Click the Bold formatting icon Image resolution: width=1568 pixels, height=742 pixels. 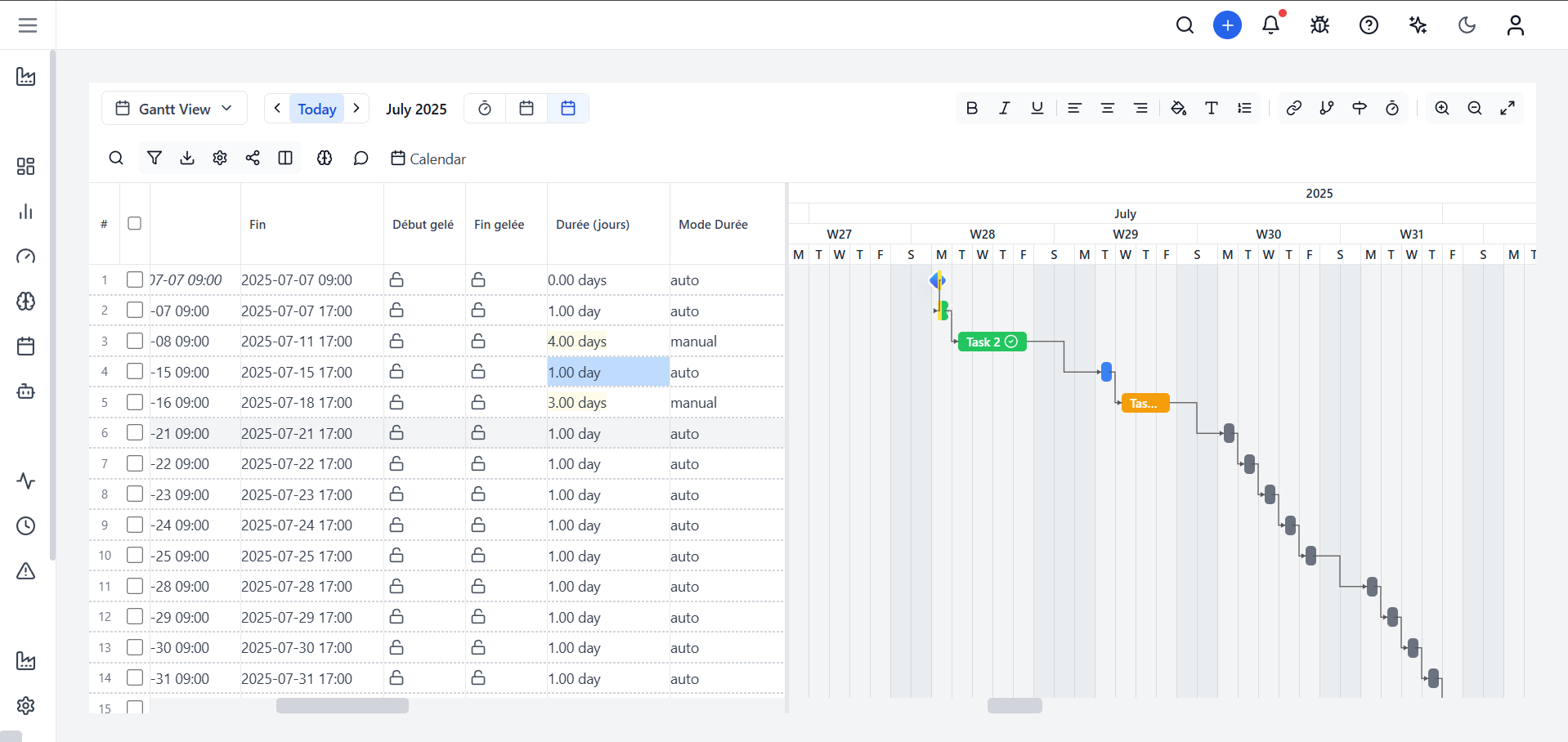click(972, 108)
